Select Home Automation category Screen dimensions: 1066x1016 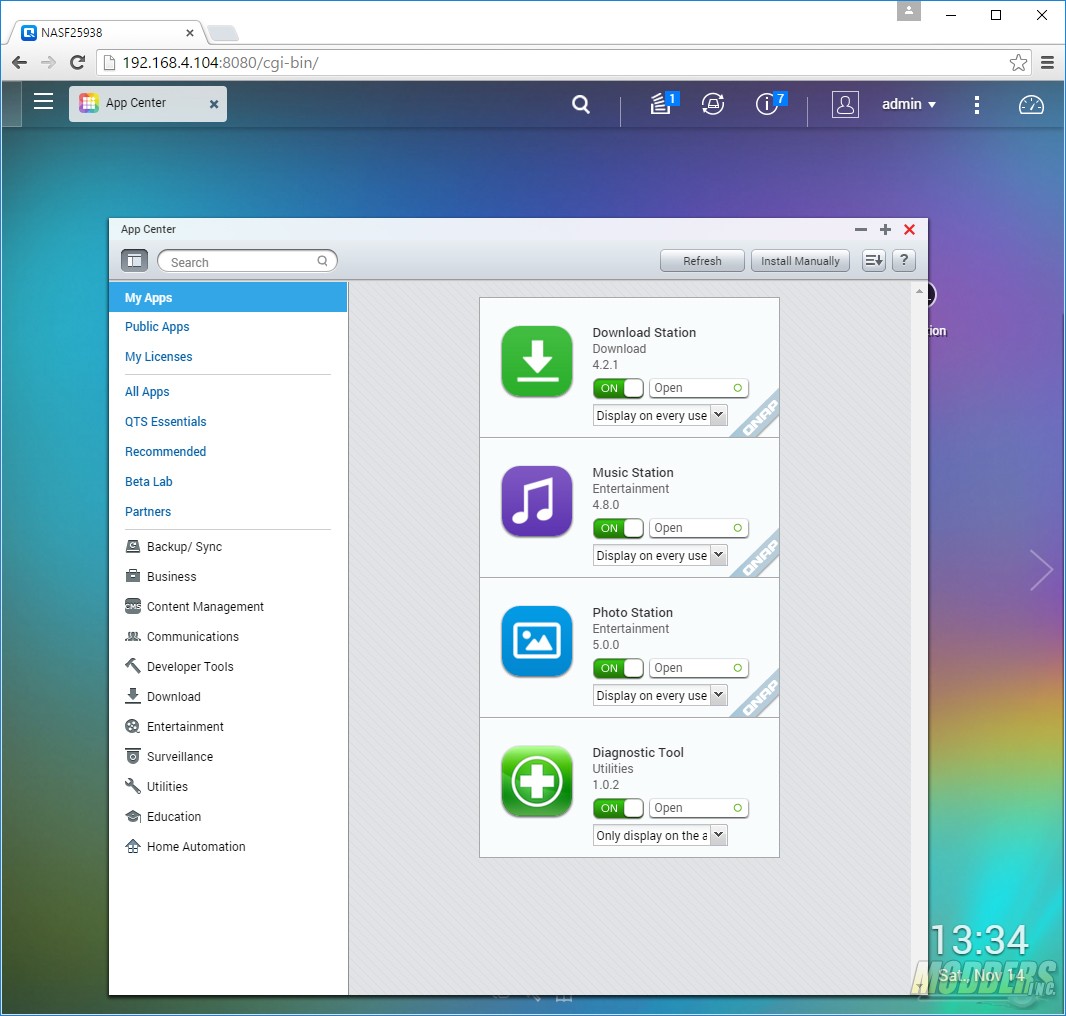click(x=185, y=846)
